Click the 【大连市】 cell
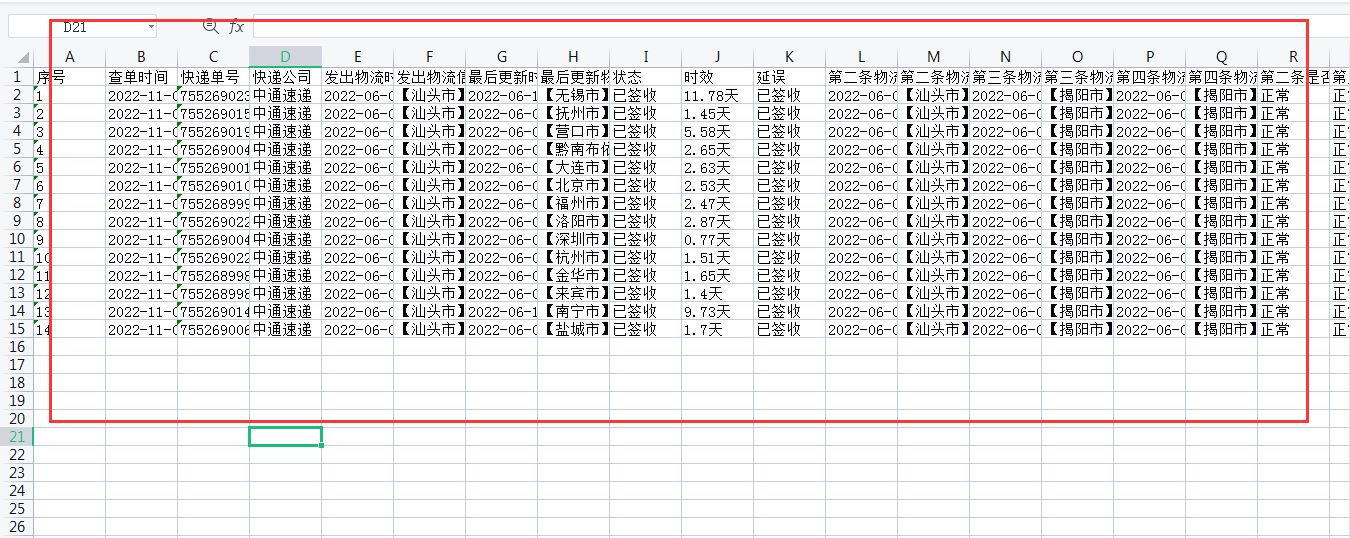Viewport: 1350px width, 538px height. pyautogui.click(x=573, y=167)
